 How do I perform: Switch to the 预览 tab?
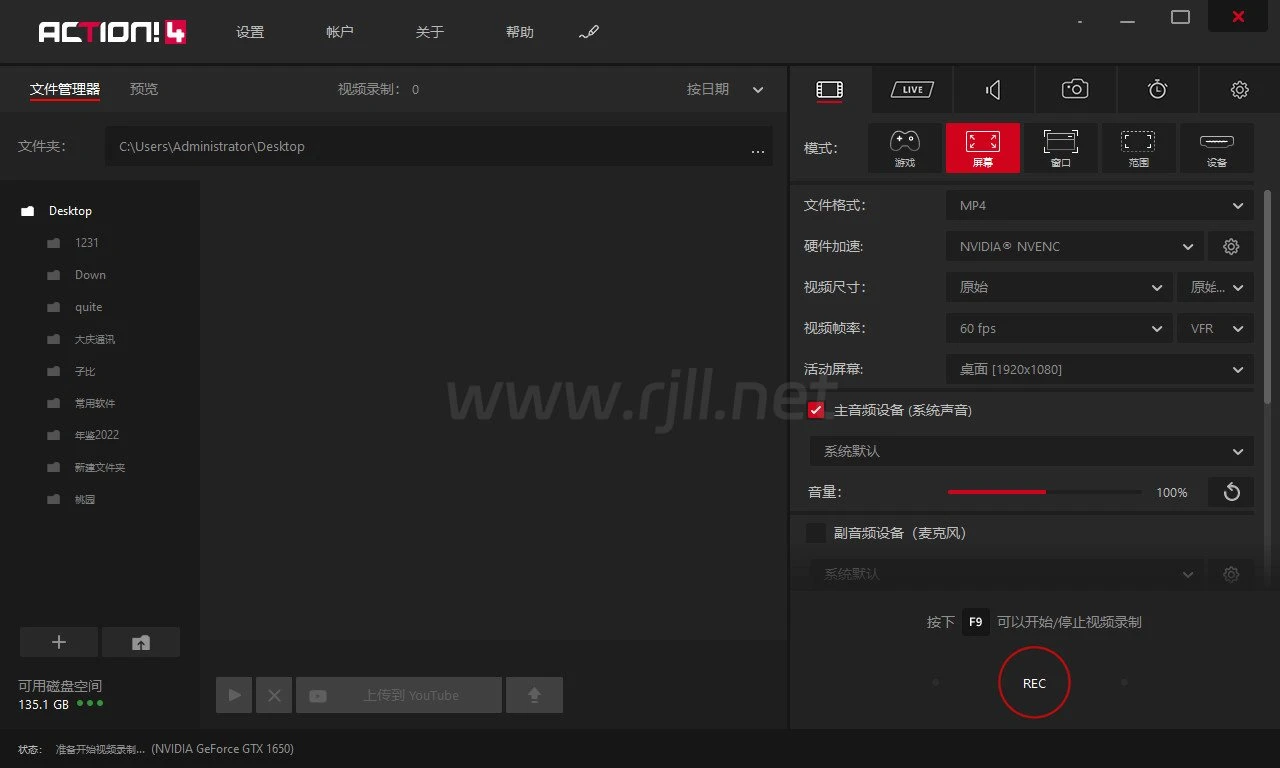pyautogui.click(x=144, y=89)
